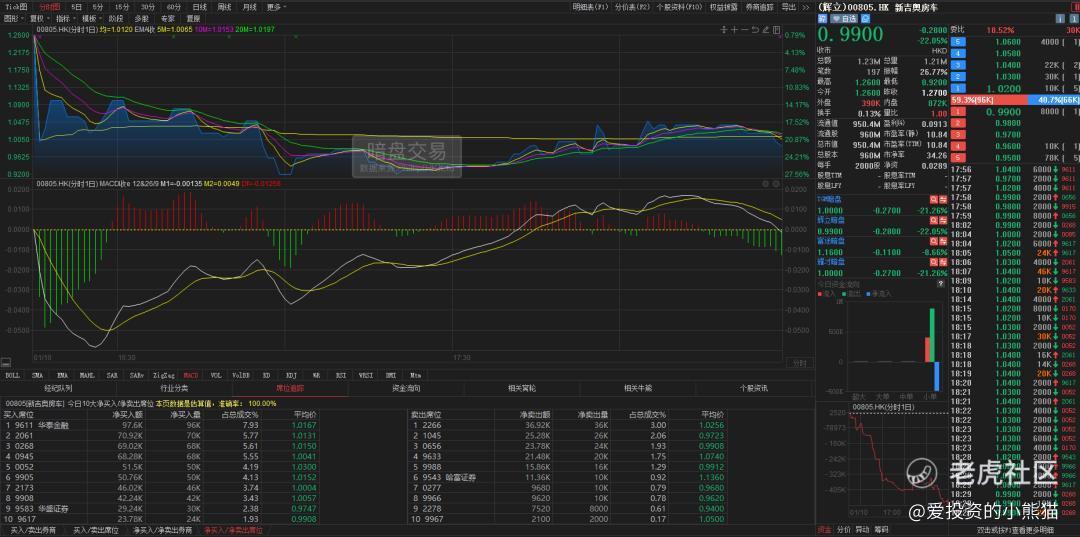Click the undo arrow icon on chart toolbar
Screen dimensions: 1080x537
pos(756,30)
